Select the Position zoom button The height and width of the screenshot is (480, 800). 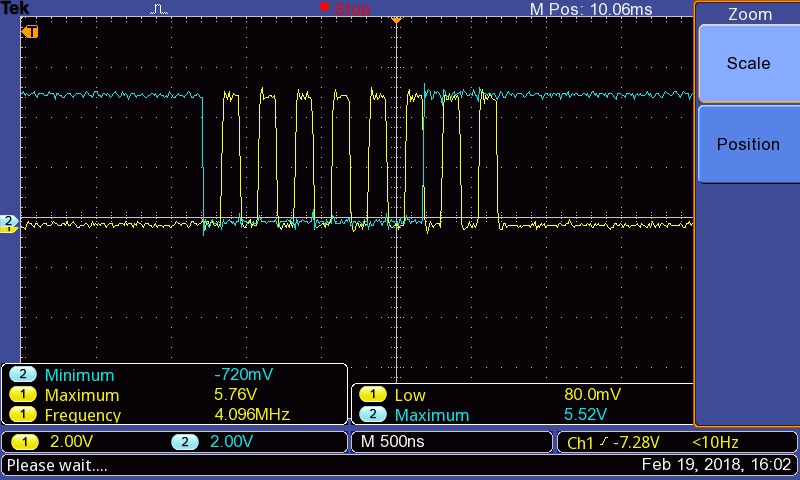click(748, 144)
